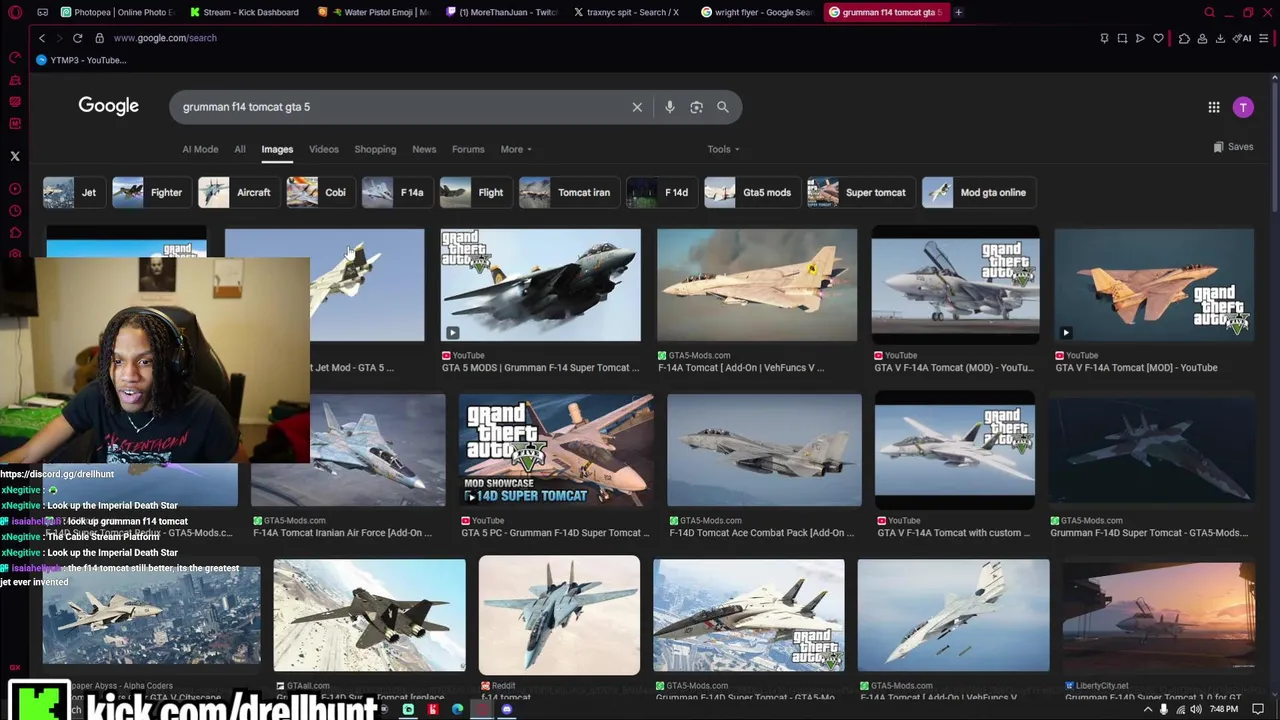Open the Saves collection link
Image resolution: width=1280 pixels, height=720 pixels.
1233,147
